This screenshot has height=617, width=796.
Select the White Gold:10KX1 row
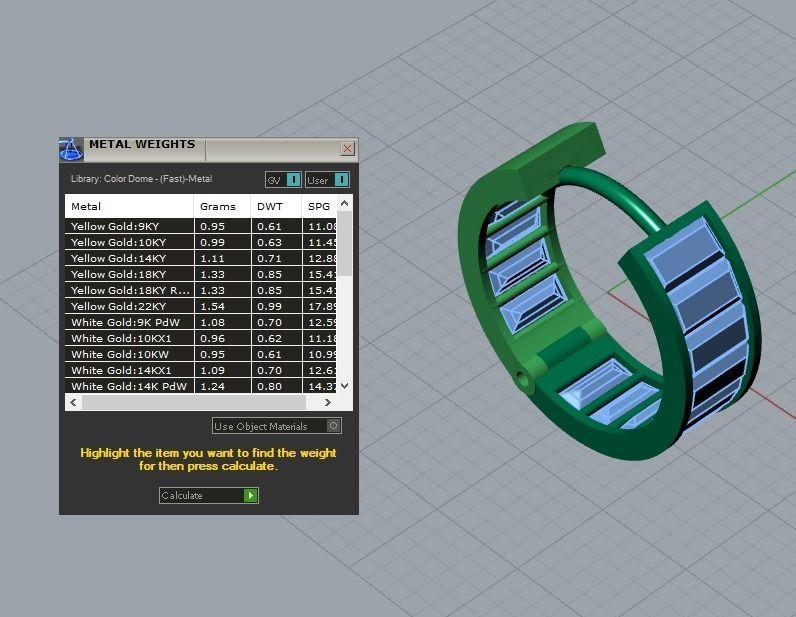[x=201, y=338]
